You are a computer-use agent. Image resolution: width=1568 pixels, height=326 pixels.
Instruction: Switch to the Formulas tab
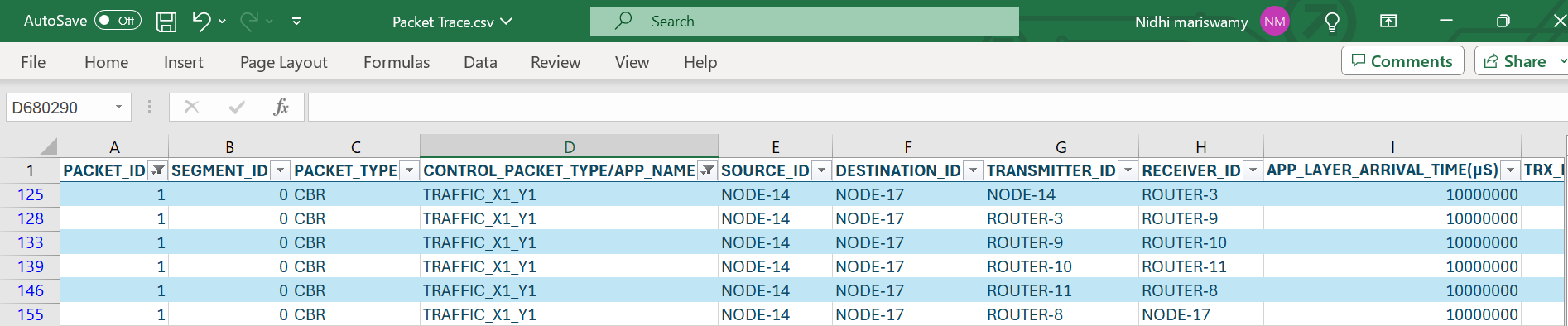tap(397, 62)
